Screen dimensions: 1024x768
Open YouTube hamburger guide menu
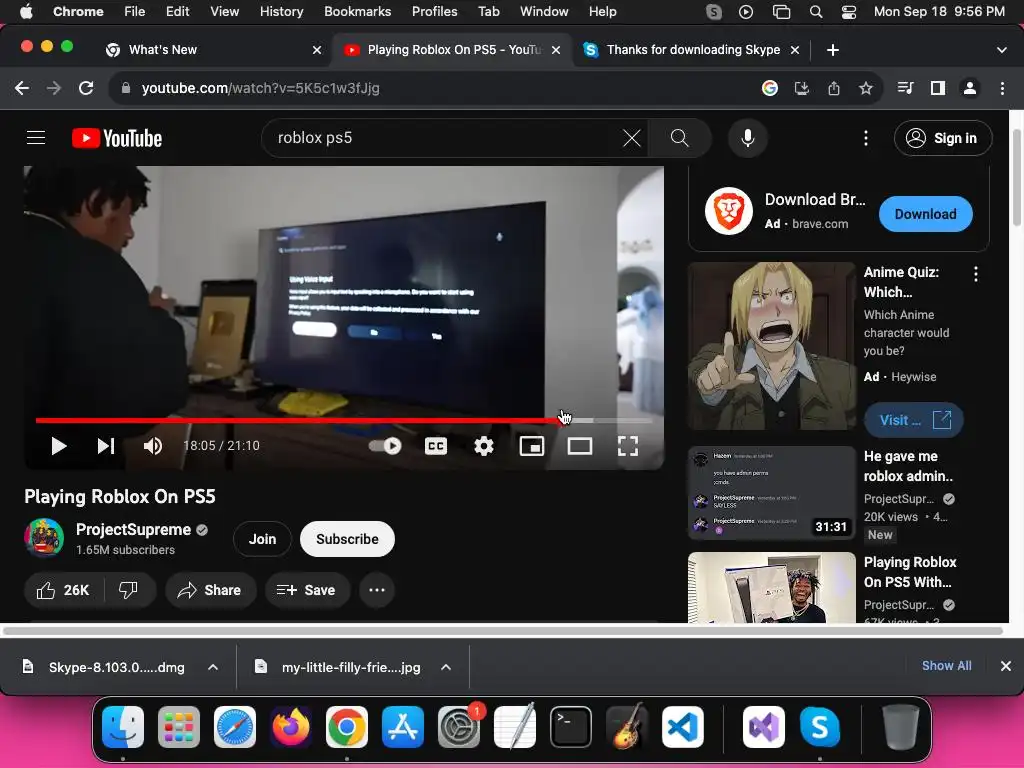tap(36, 138)
